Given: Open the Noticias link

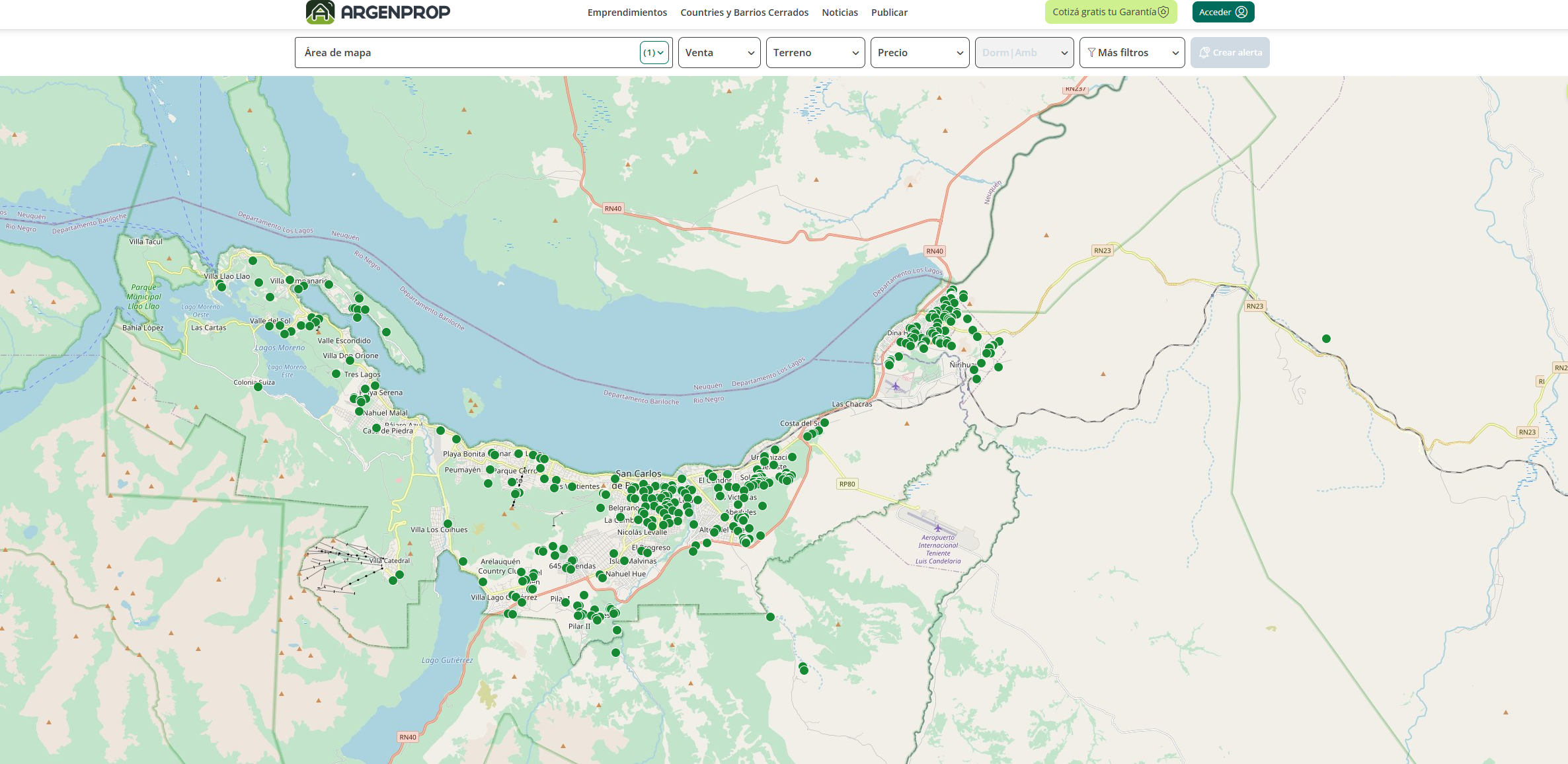Looking at the screenshot, I should coord(840,13).
